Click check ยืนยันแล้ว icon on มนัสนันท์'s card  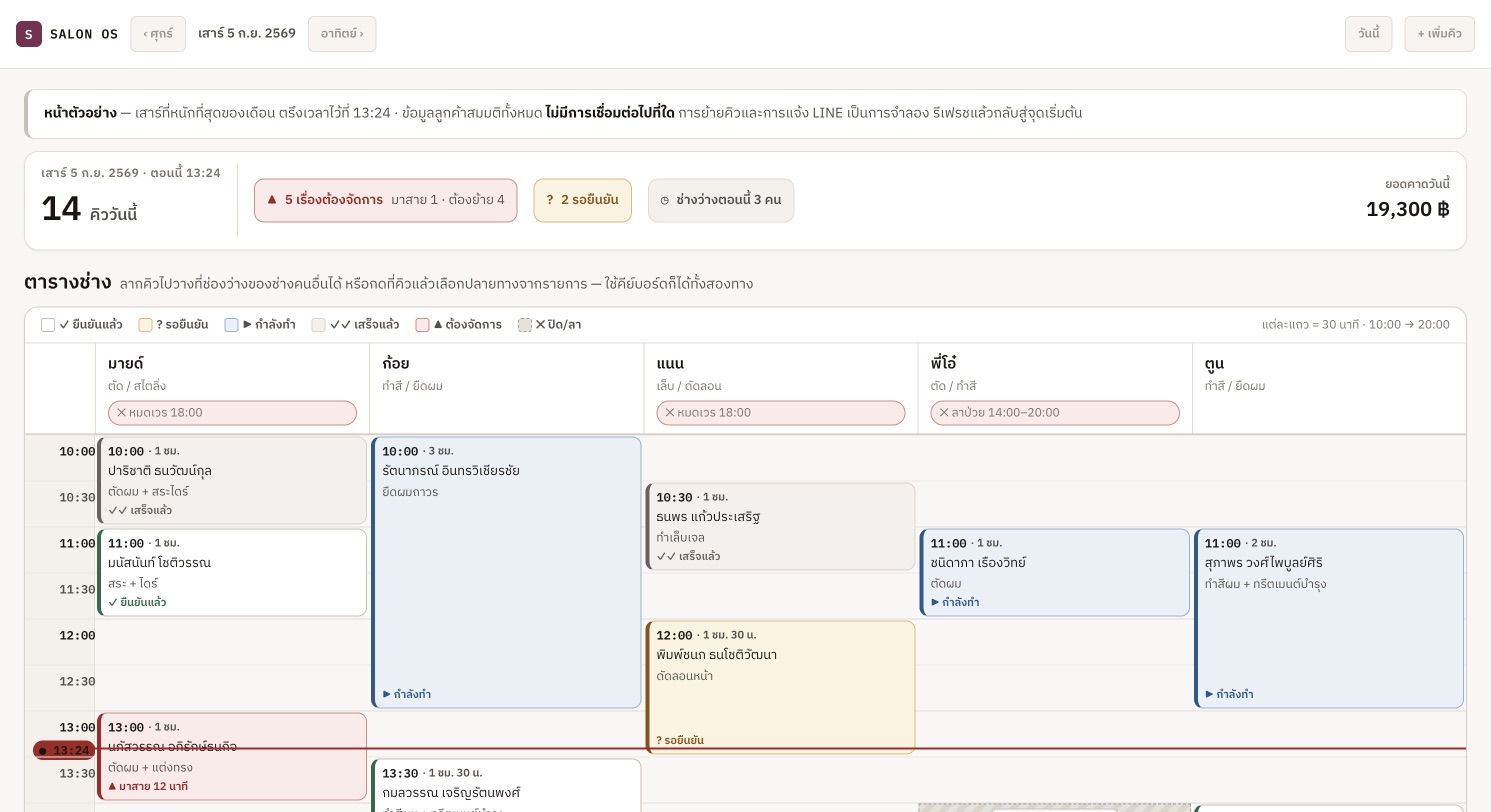(x=113, y=602)
